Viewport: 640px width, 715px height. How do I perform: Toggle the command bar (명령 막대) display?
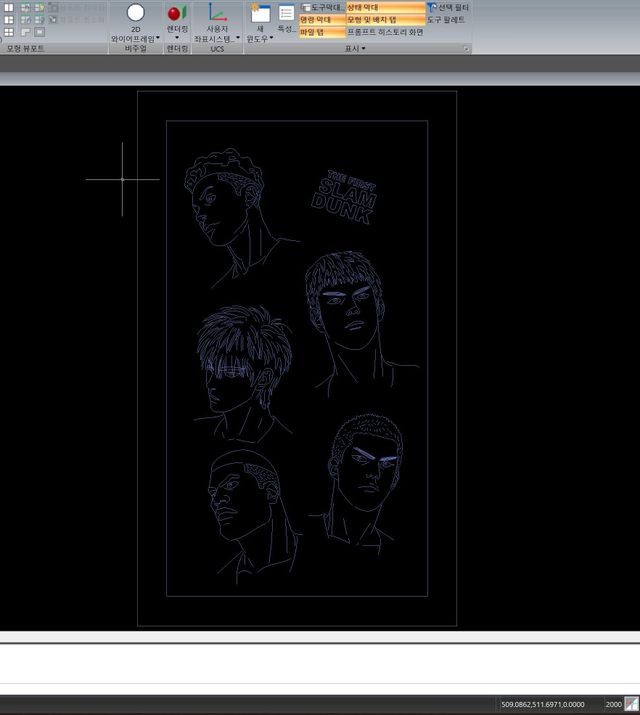pos(321,20)
